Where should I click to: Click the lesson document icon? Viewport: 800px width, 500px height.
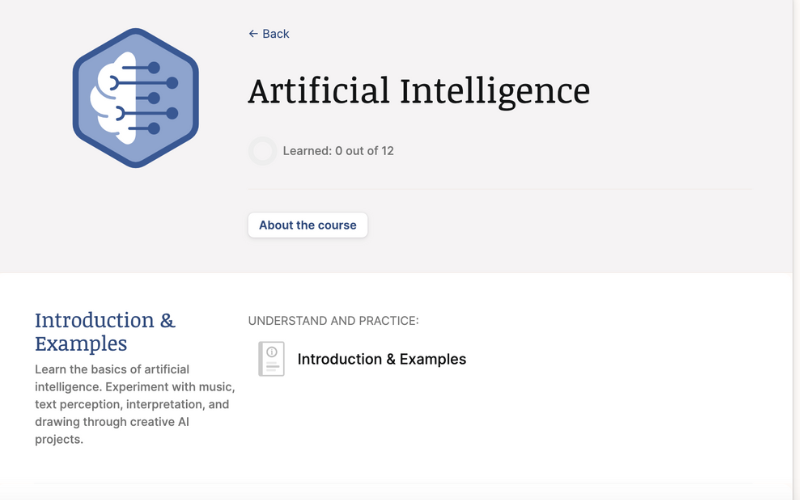pos(271,359)
